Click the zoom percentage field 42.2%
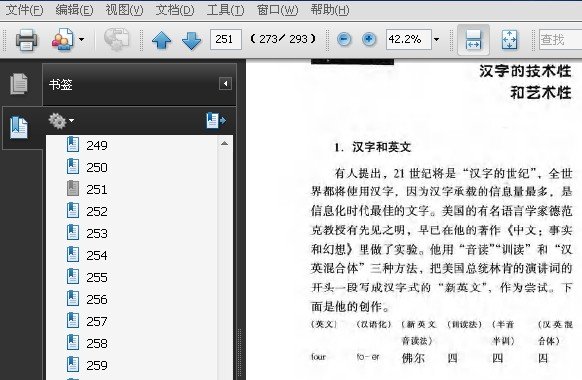The image size is (582, 380). pos(409,39)
